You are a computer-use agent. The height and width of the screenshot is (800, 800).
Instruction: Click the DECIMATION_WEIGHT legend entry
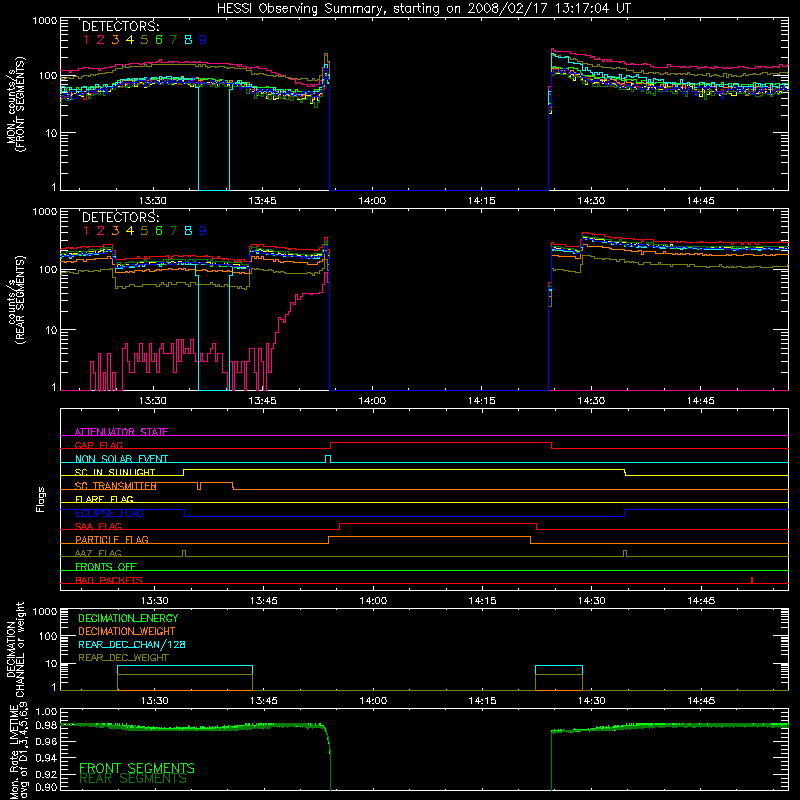click(x=127, y=631)
